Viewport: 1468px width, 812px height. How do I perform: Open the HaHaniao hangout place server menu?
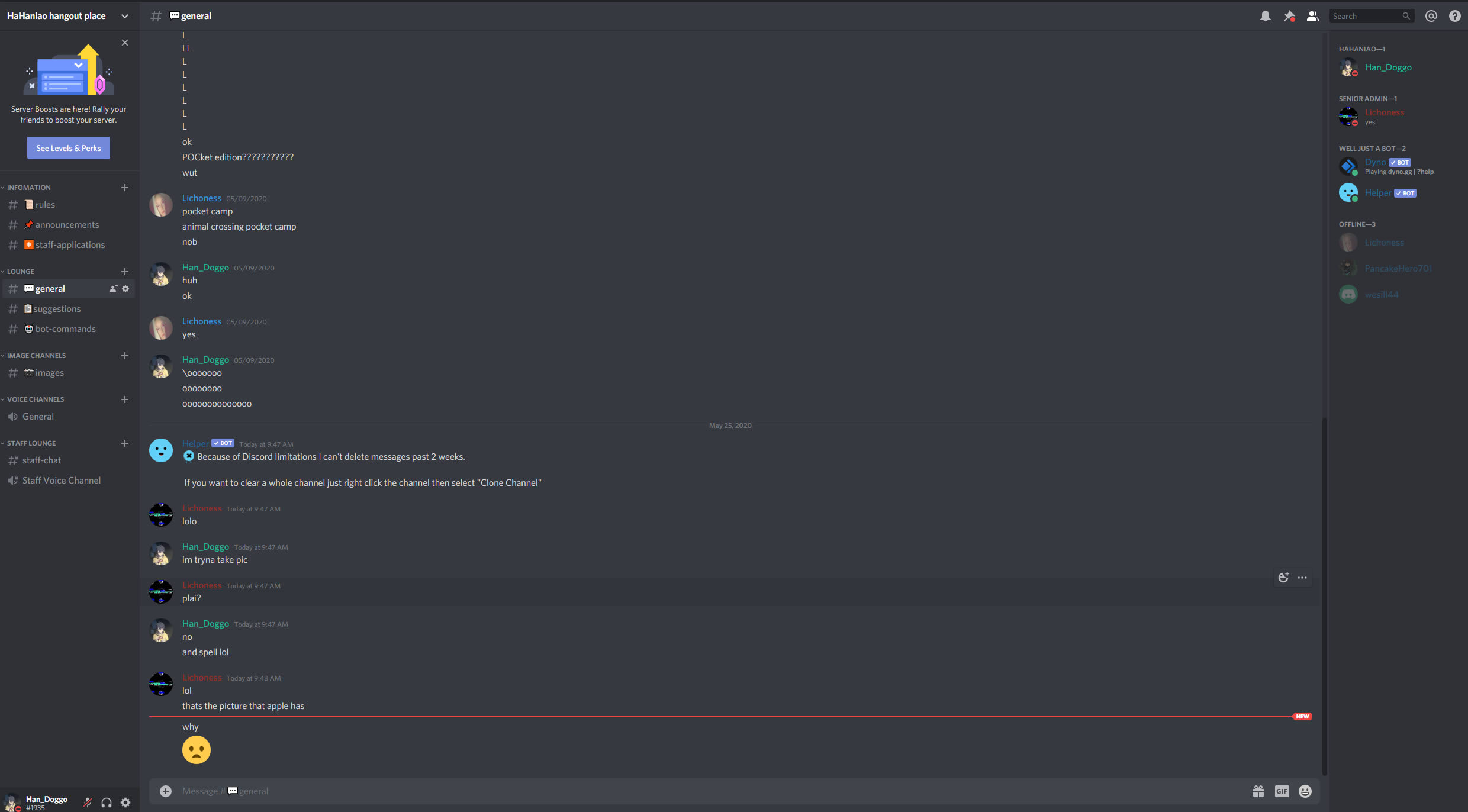point(69,16)
